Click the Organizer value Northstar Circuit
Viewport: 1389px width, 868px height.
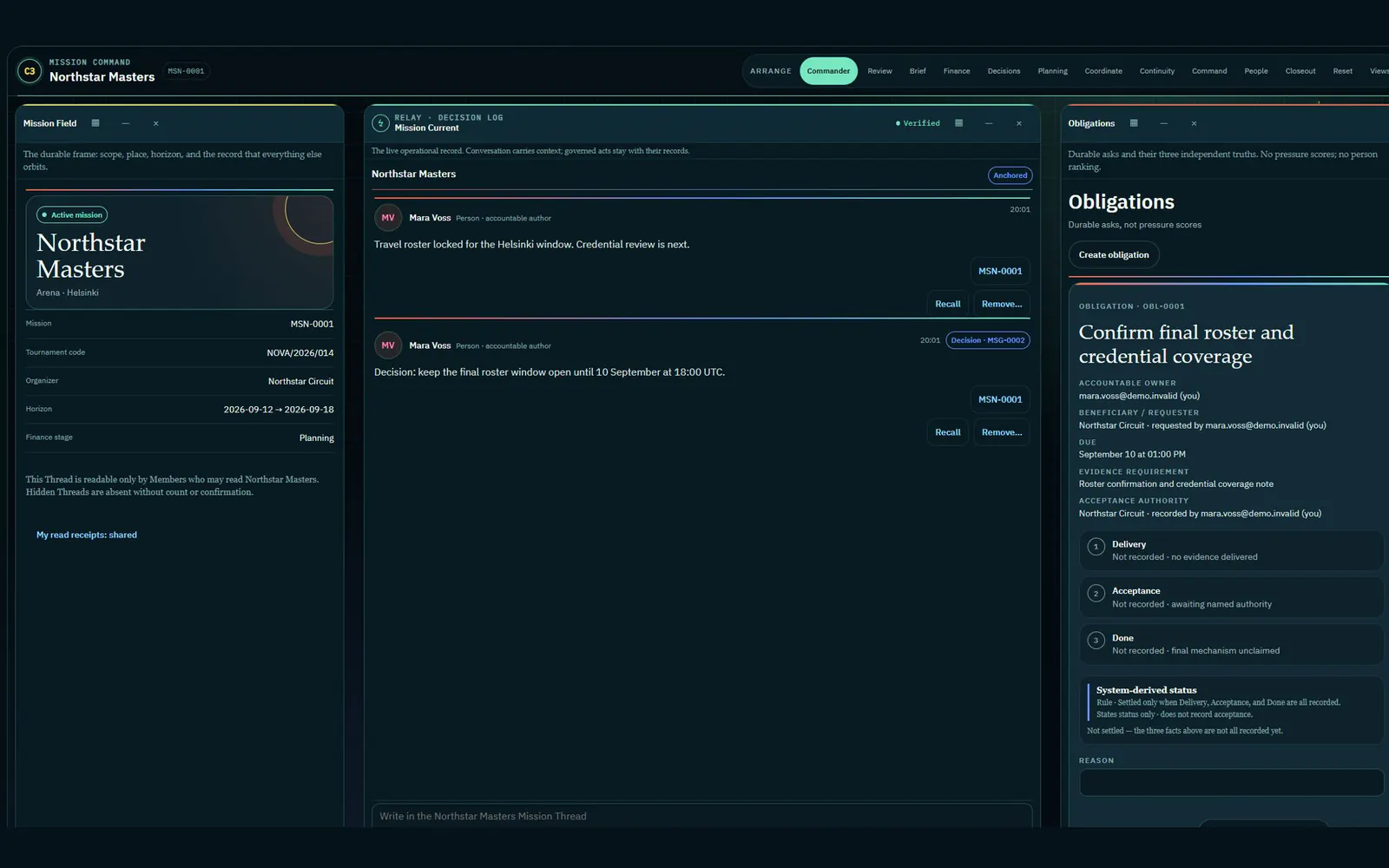(x=300, y=381)
